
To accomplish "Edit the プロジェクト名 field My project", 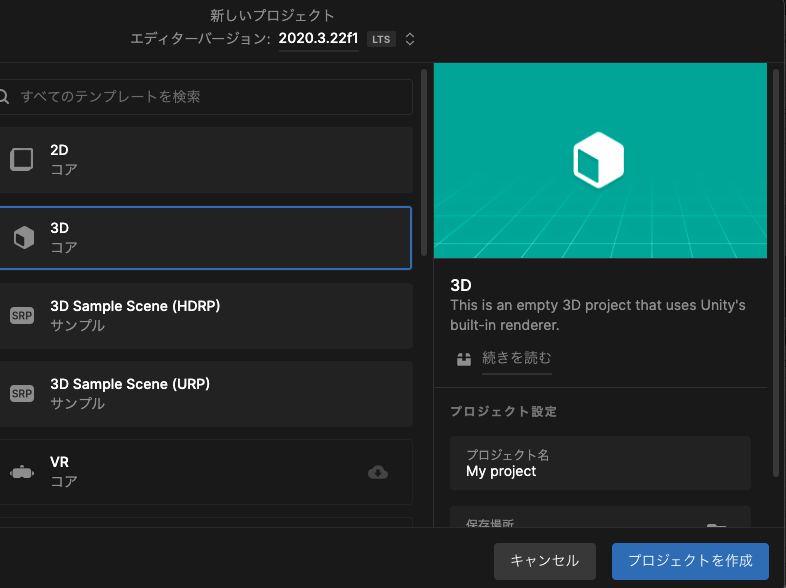I will pos(601,463).
